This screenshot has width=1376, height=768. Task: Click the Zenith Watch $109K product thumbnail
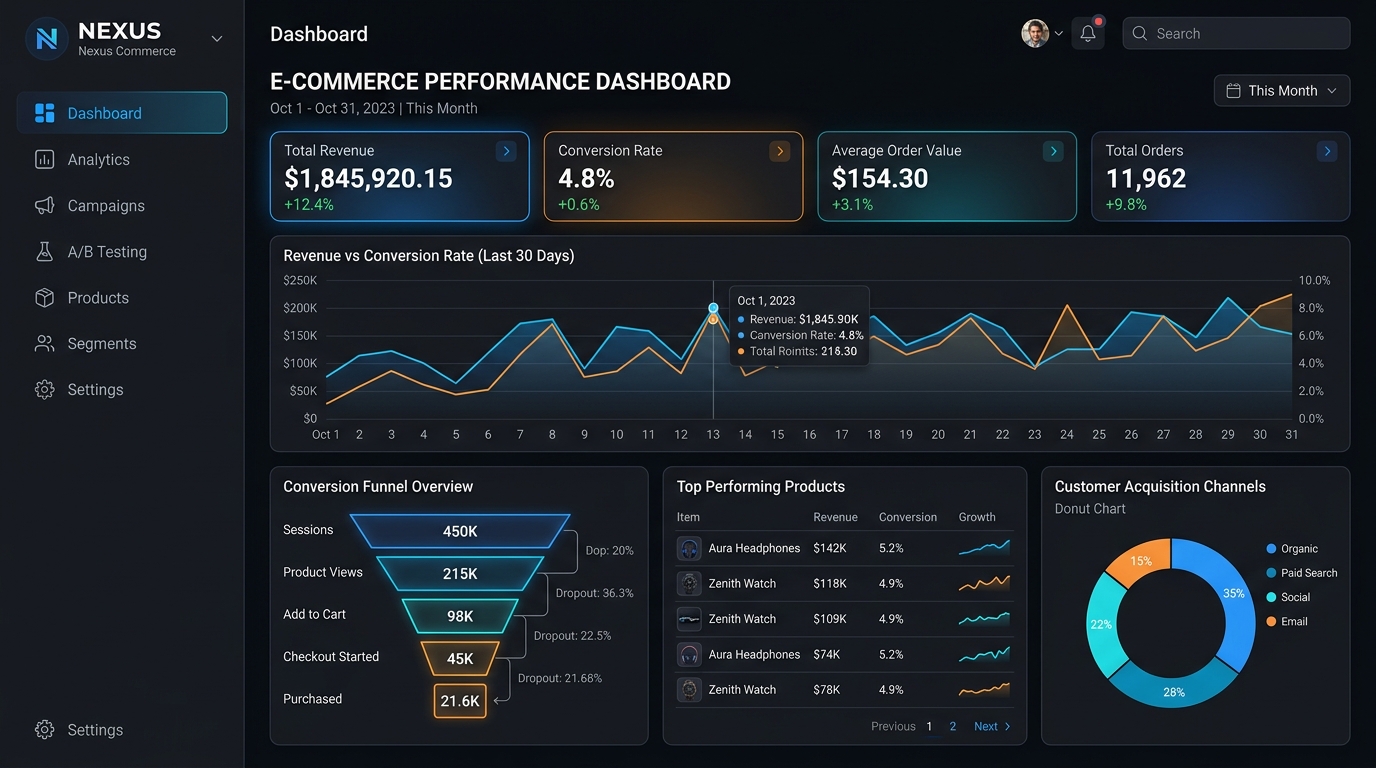pos(689,619)
